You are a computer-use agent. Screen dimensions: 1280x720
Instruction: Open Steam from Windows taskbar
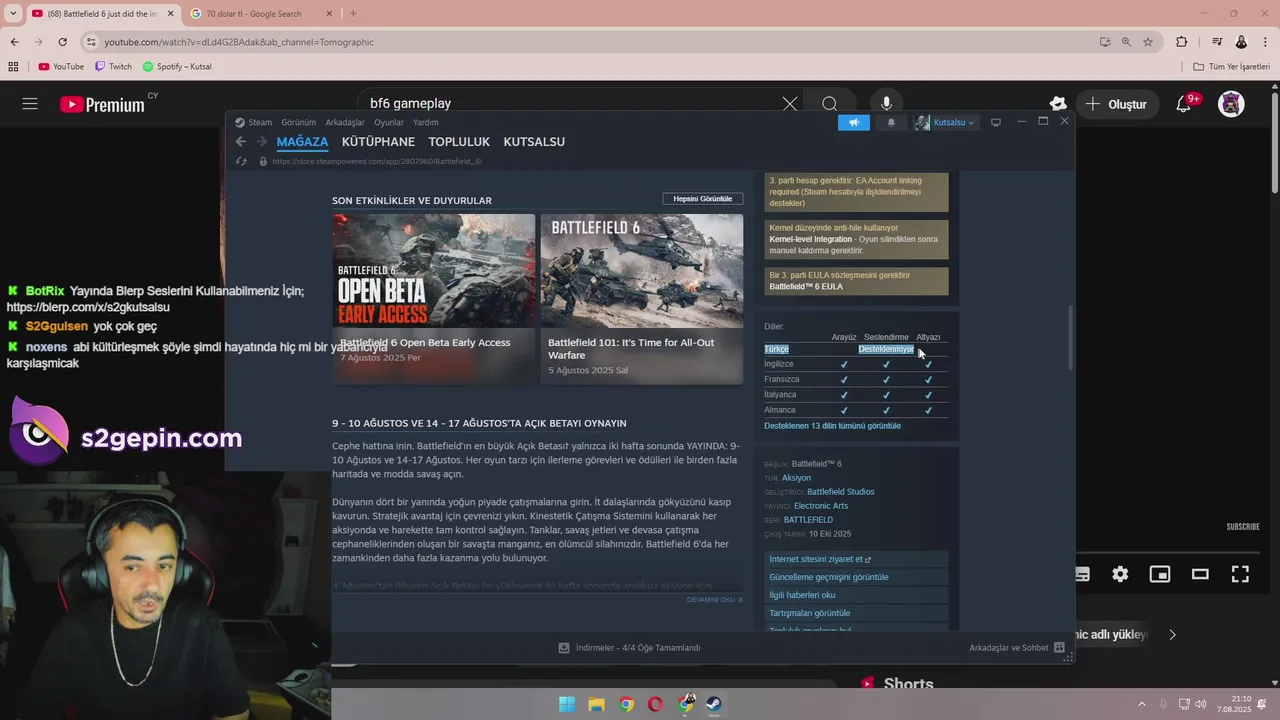715,704
